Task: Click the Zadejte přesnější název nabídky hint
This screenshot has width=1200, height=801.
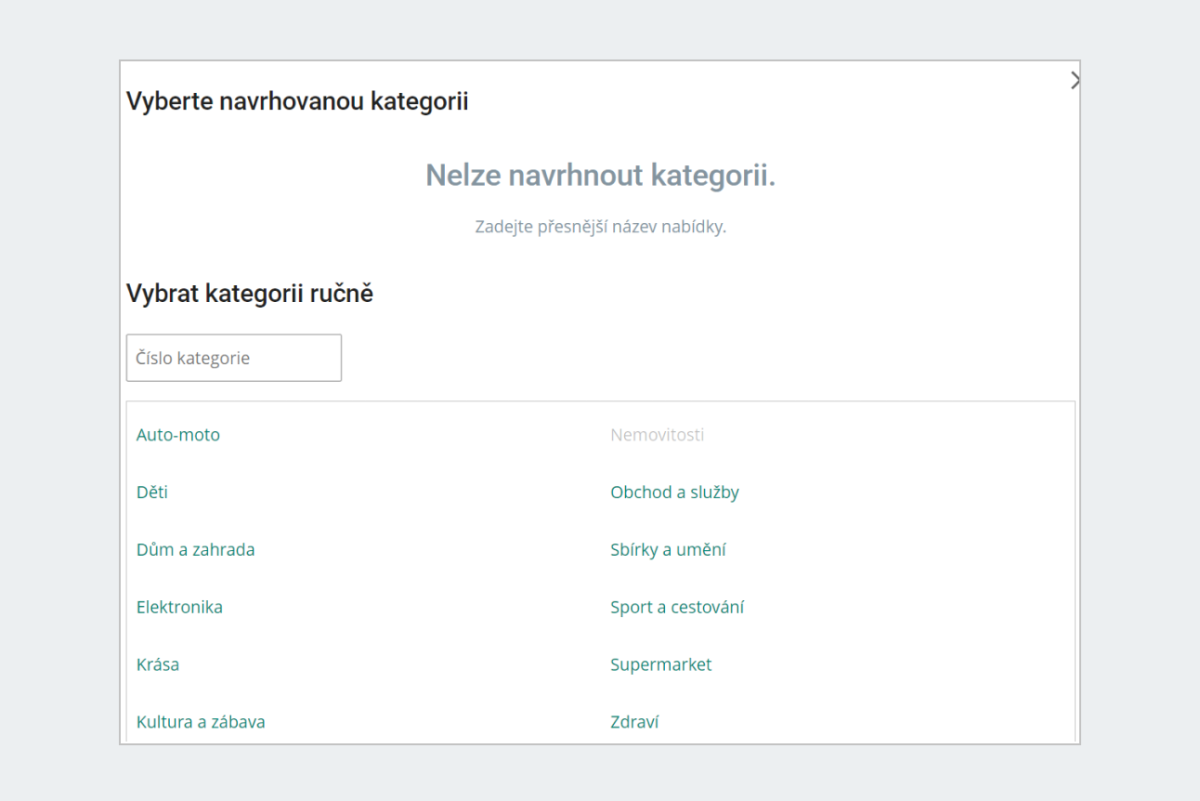Action: click(x=600, y=226)
